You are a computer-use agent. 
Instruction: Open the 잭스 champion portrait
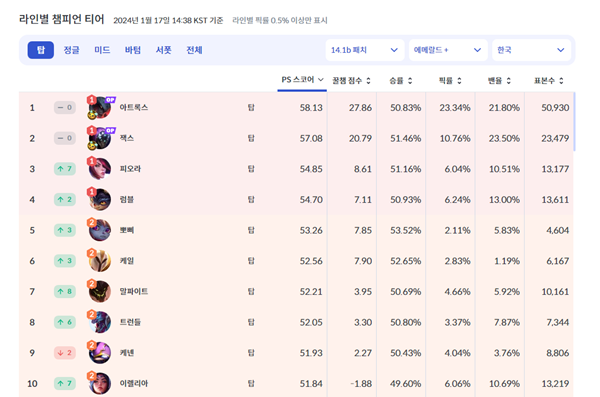pyautogui.click(x=100, y=138)
